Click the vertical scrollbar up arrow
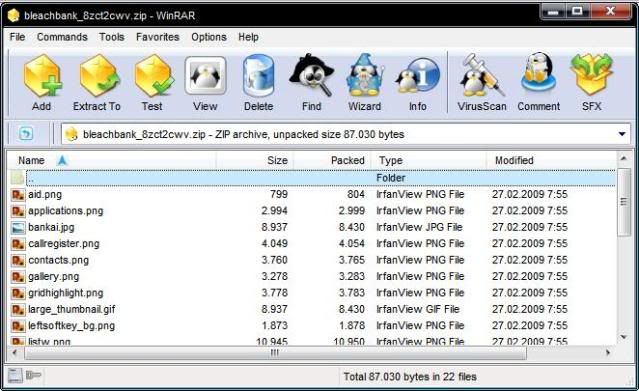639x391 pixels. [x=624, y=158]
